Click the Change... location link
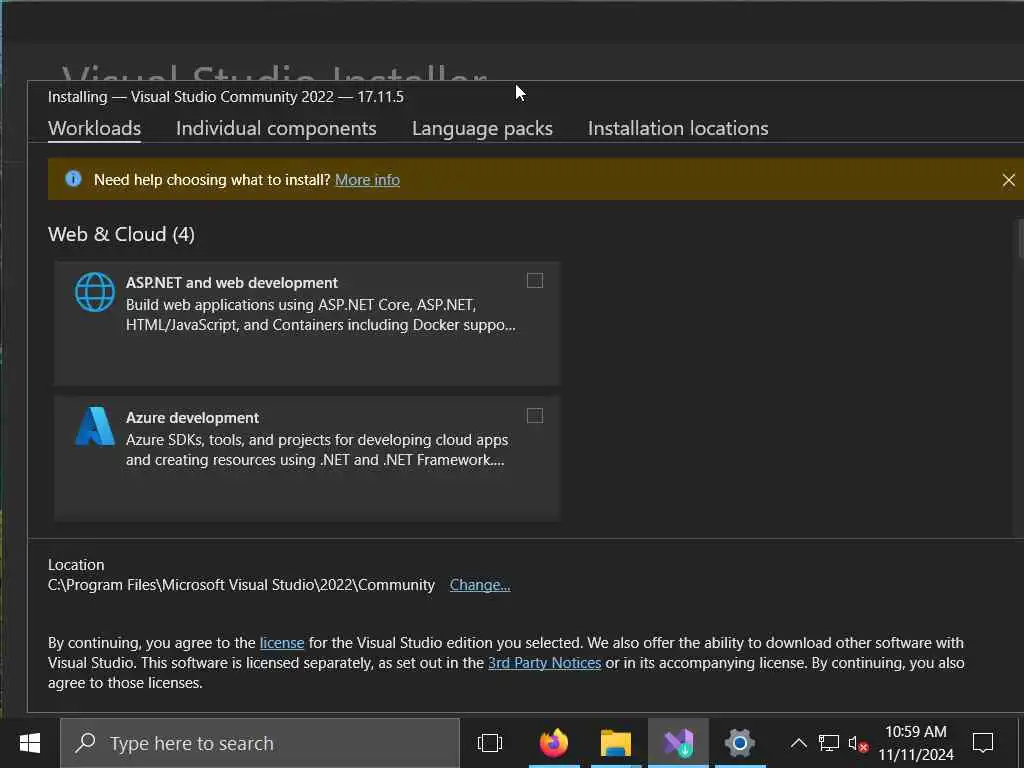This screenshot has height=768, width=1024. point(480,584)
